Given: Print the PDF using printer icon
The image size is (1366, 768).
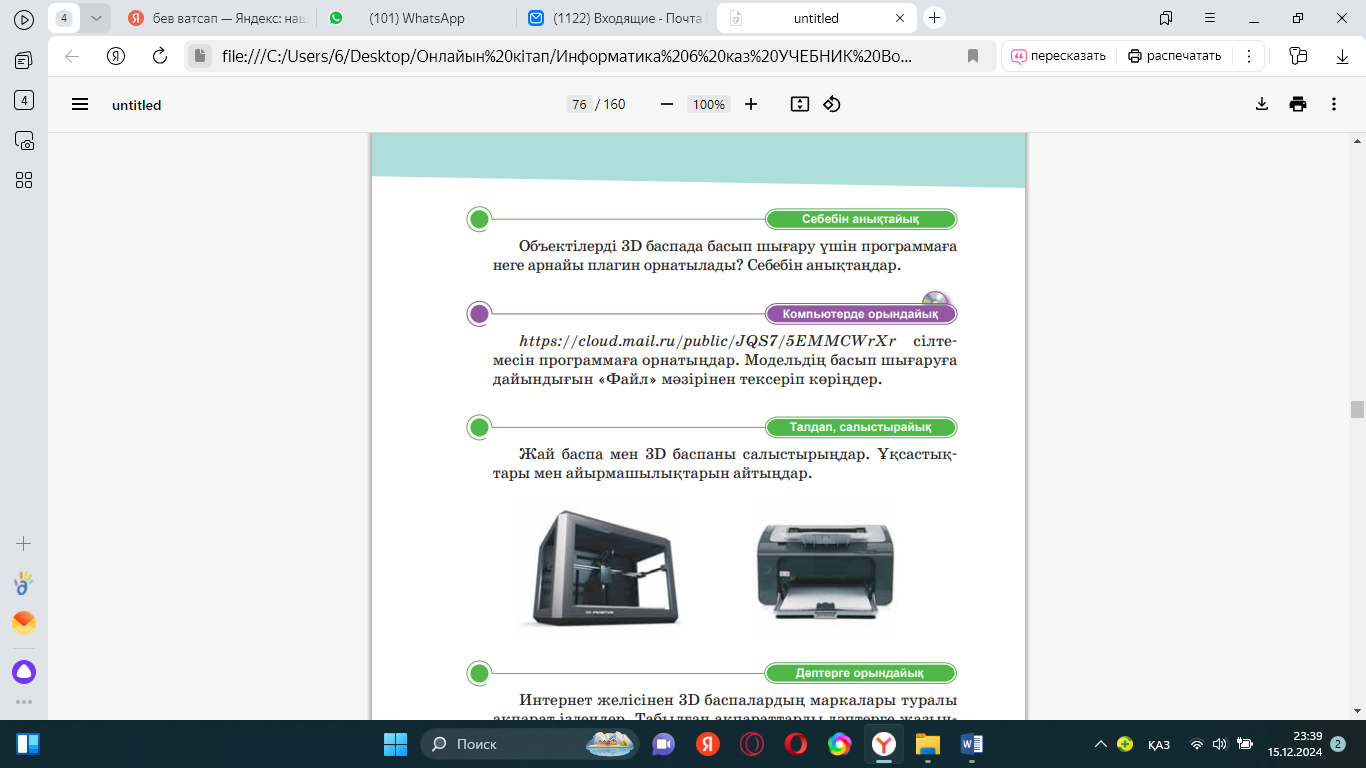Looking at the screenshot, I should coord(1298,104).
